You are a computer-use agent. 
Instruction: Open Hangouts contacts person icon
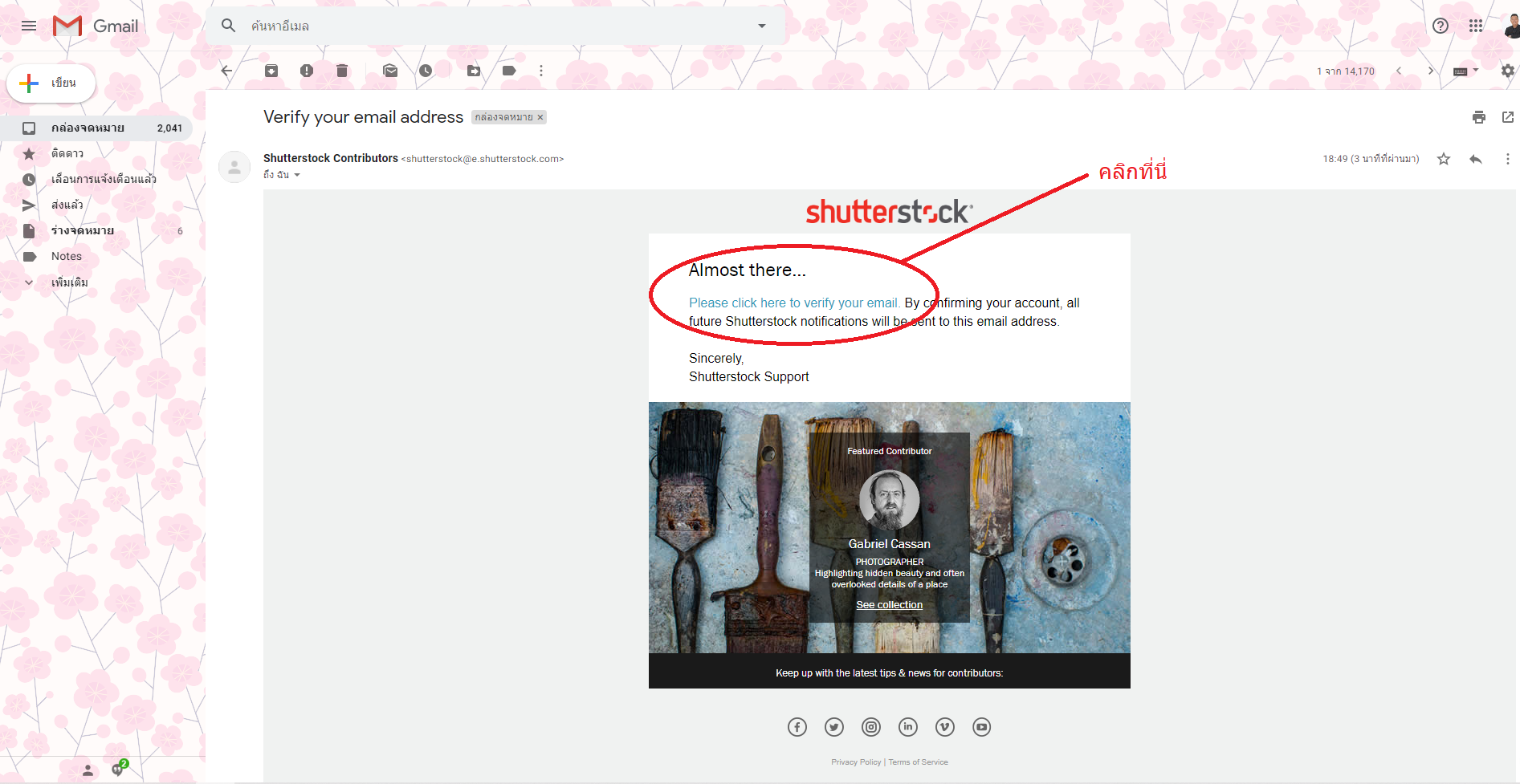click(88, 770)
